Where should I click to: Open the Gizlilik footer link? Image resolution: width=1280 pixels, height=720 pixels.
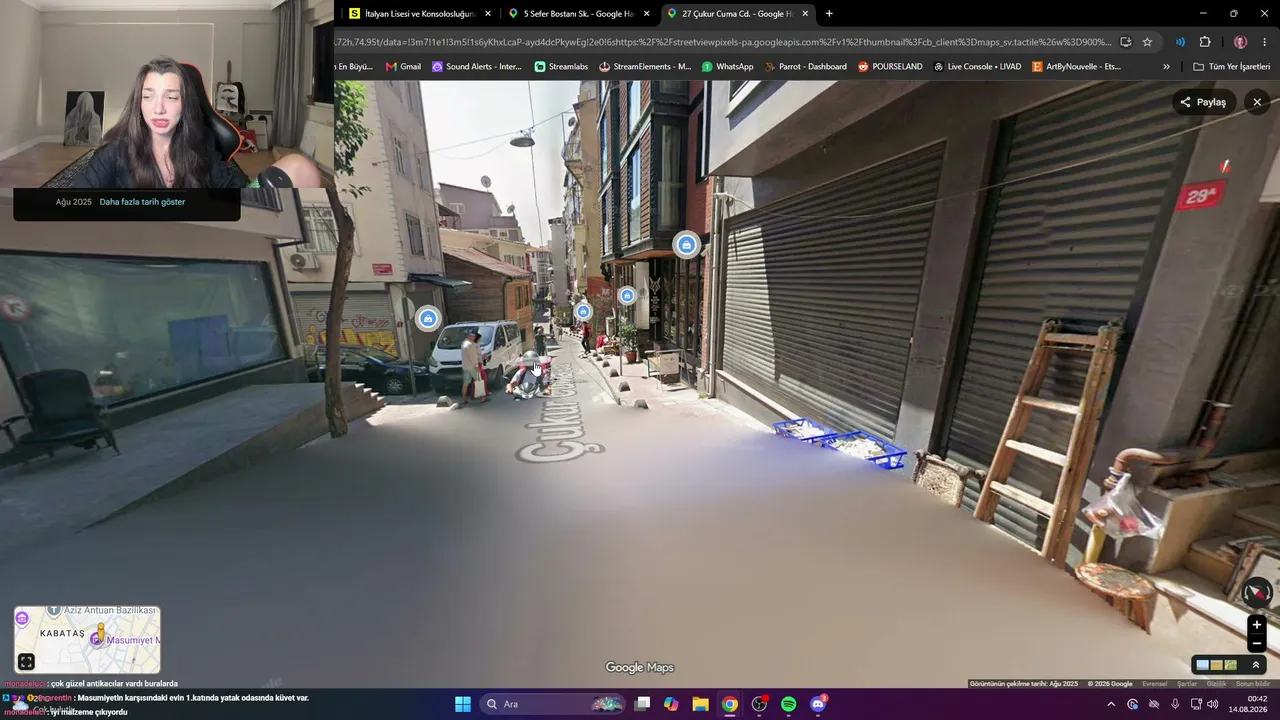(x=1216, y=684)
